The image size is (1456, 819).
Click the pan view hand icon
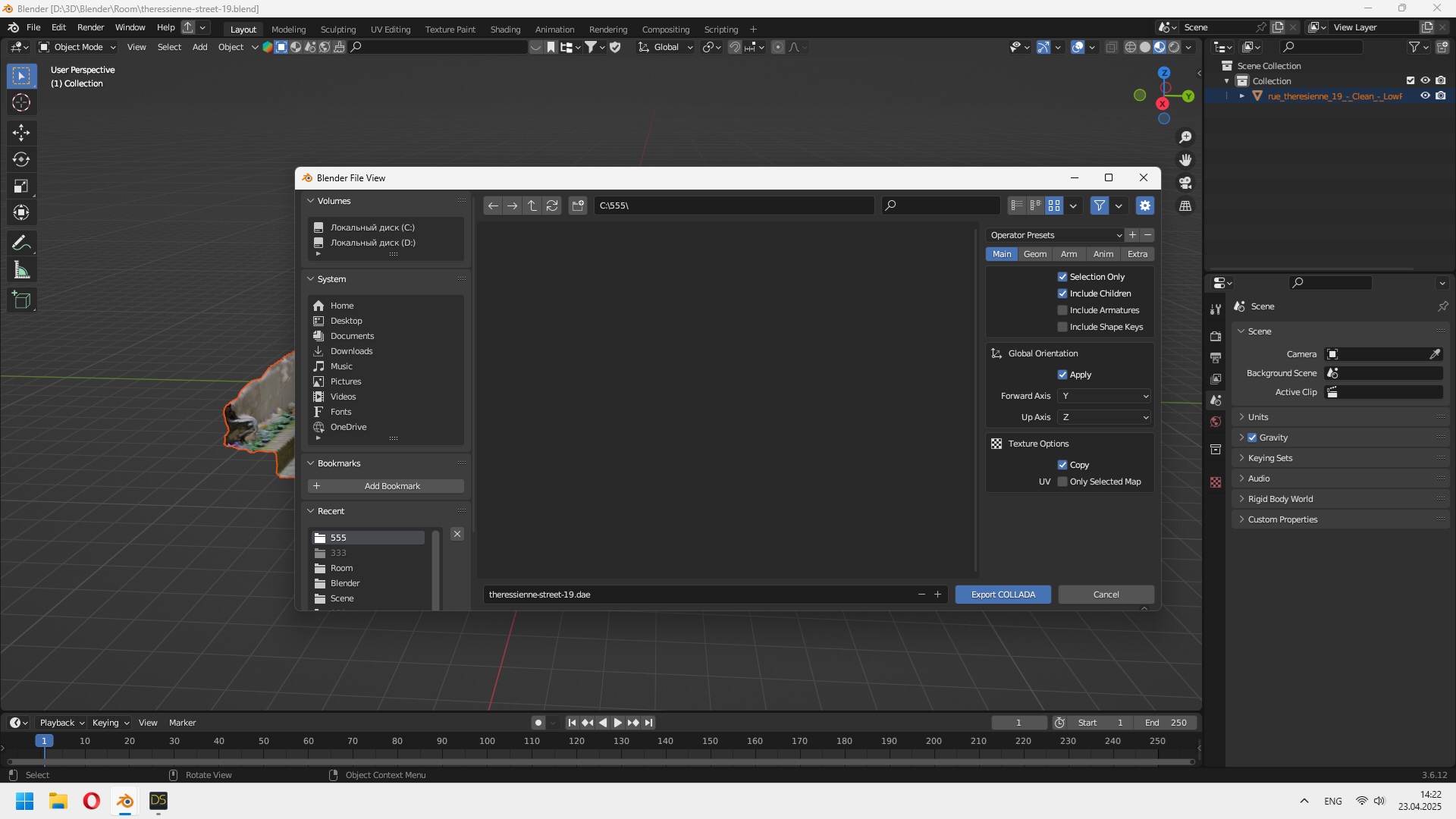[x=1185, y=160]
